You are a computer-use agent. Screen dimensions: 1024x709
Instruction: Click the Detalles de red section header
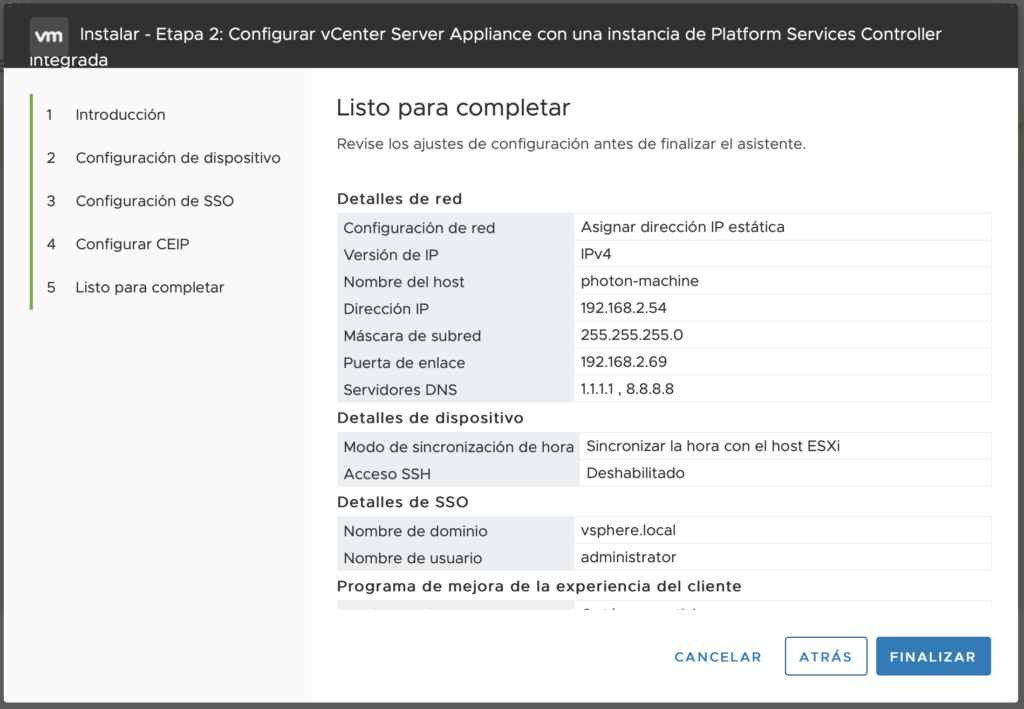pyautogui.click(x=399, y=199)
